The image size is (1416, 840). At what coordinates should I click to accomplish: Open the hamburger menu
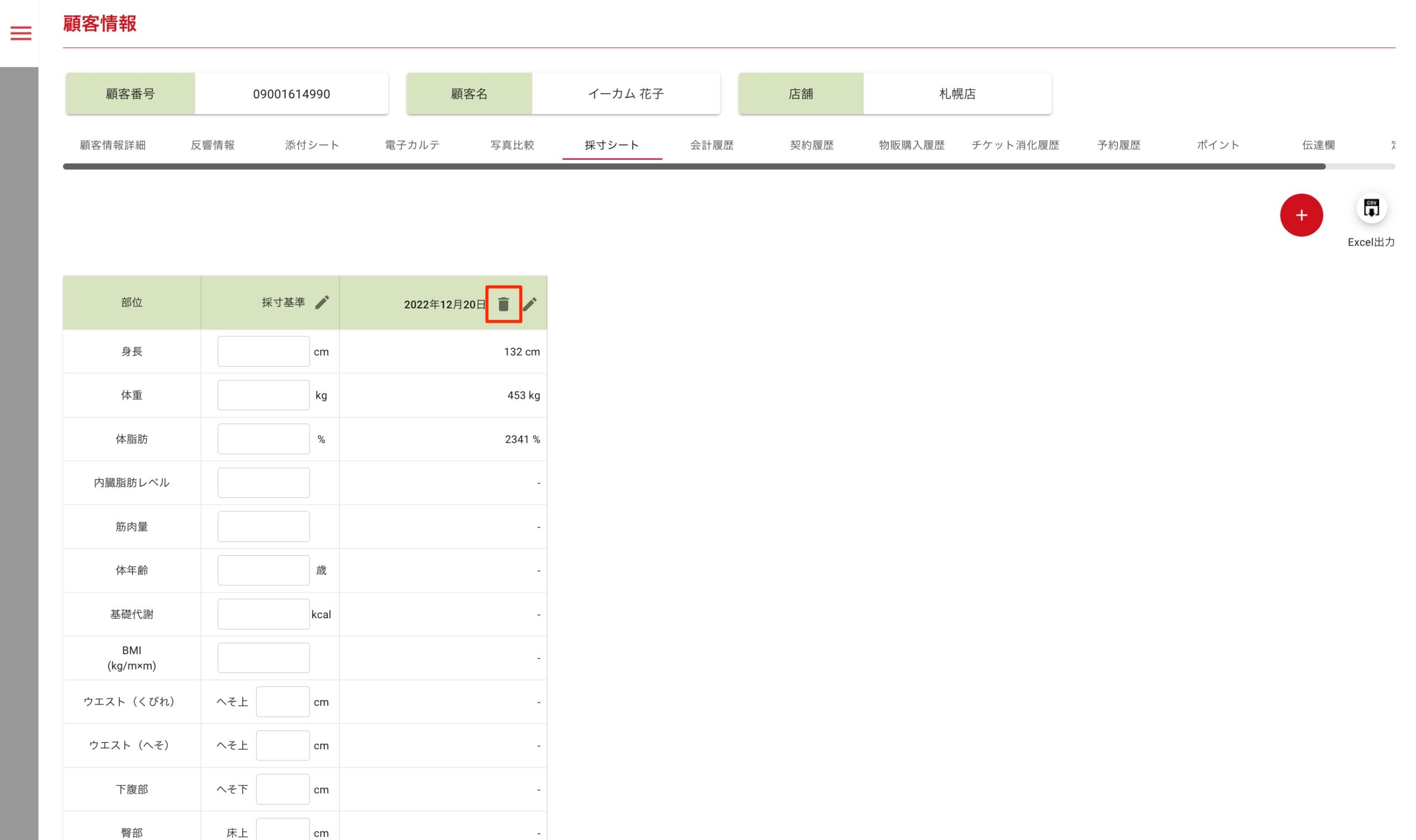coord(21,33)
